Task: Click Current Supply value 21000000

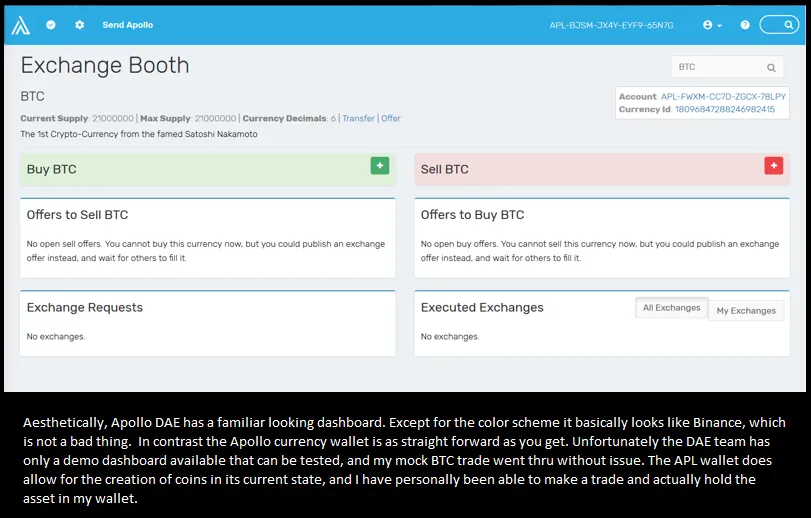Action: point(113,118)
